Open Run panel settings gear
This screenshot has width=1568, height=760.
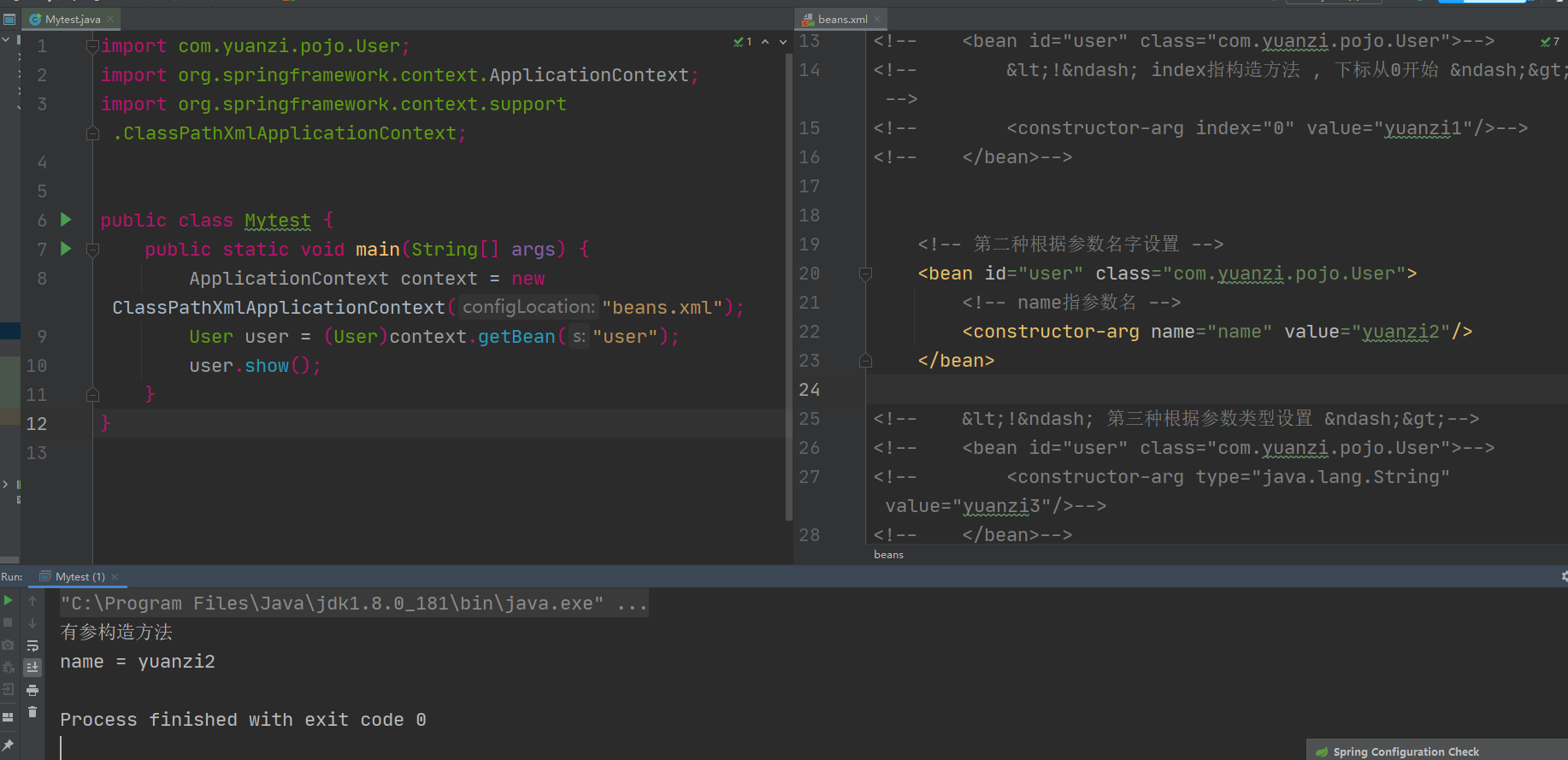pyautogui.click(x=1564, y=576)
